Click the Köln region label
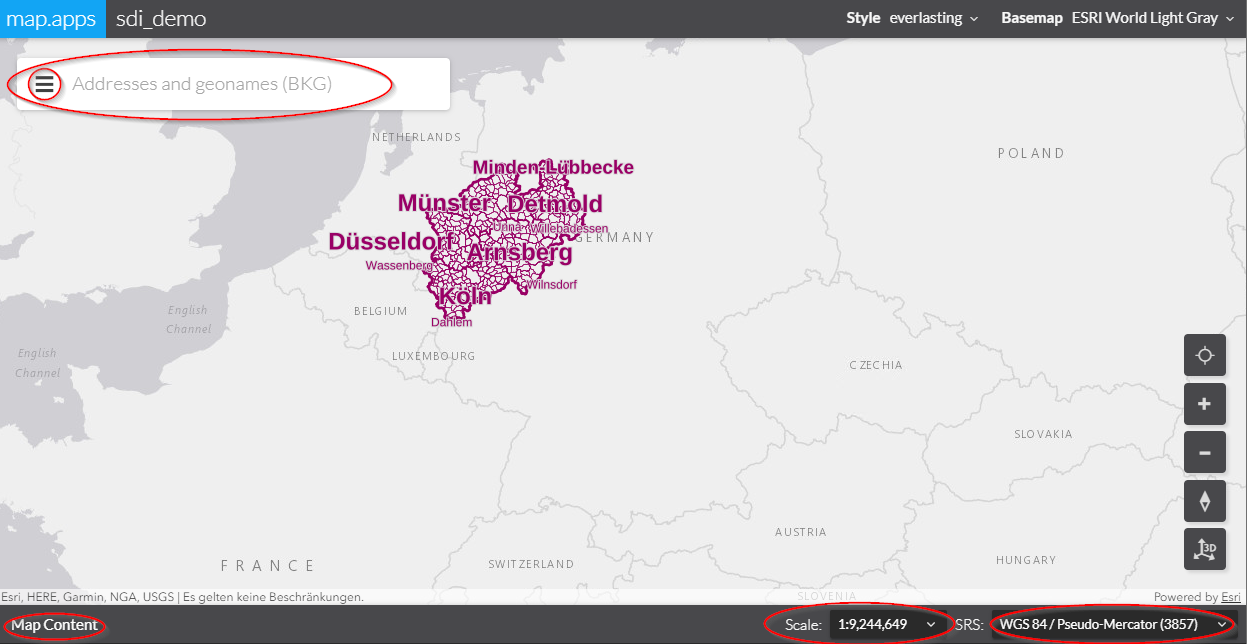The width and height of the screenshot is (1247, 644). click(465, 297)
